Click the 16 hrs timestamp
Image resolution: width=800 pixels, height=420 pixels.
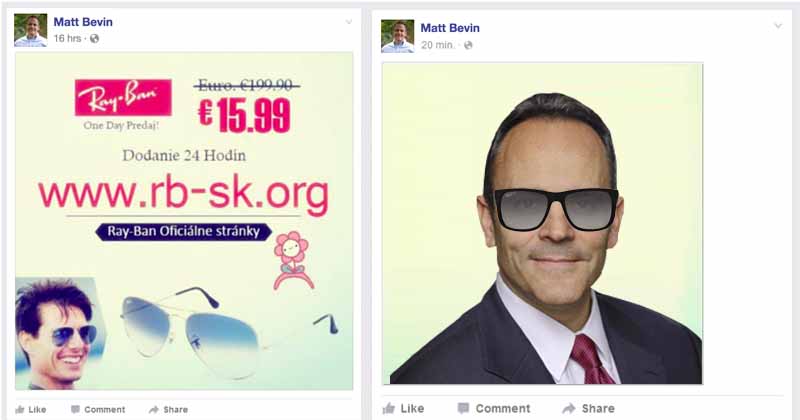point(67,38)
